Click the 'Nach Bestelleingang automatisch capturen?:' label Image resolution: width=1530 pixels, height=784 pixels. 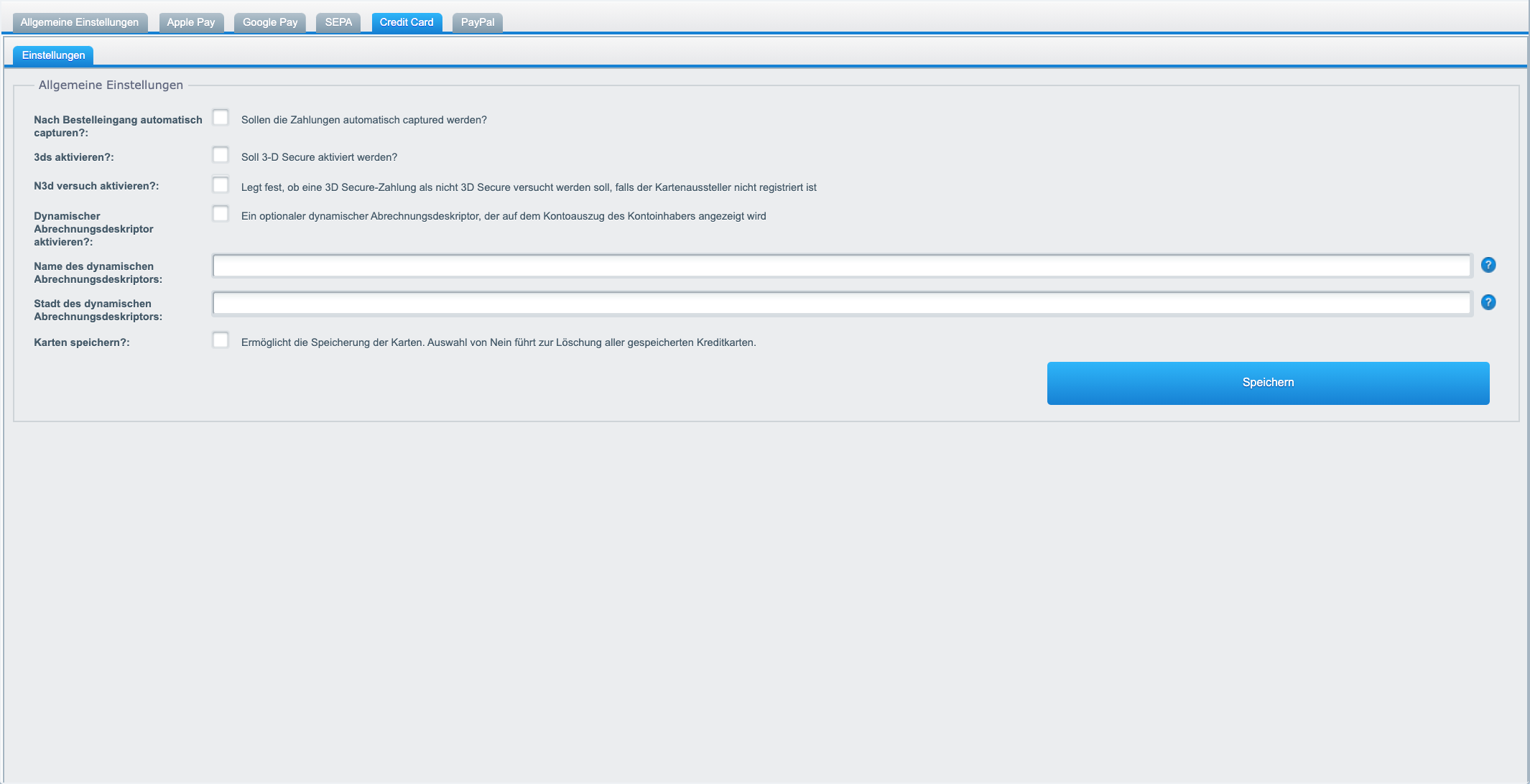tap(118, 126)
